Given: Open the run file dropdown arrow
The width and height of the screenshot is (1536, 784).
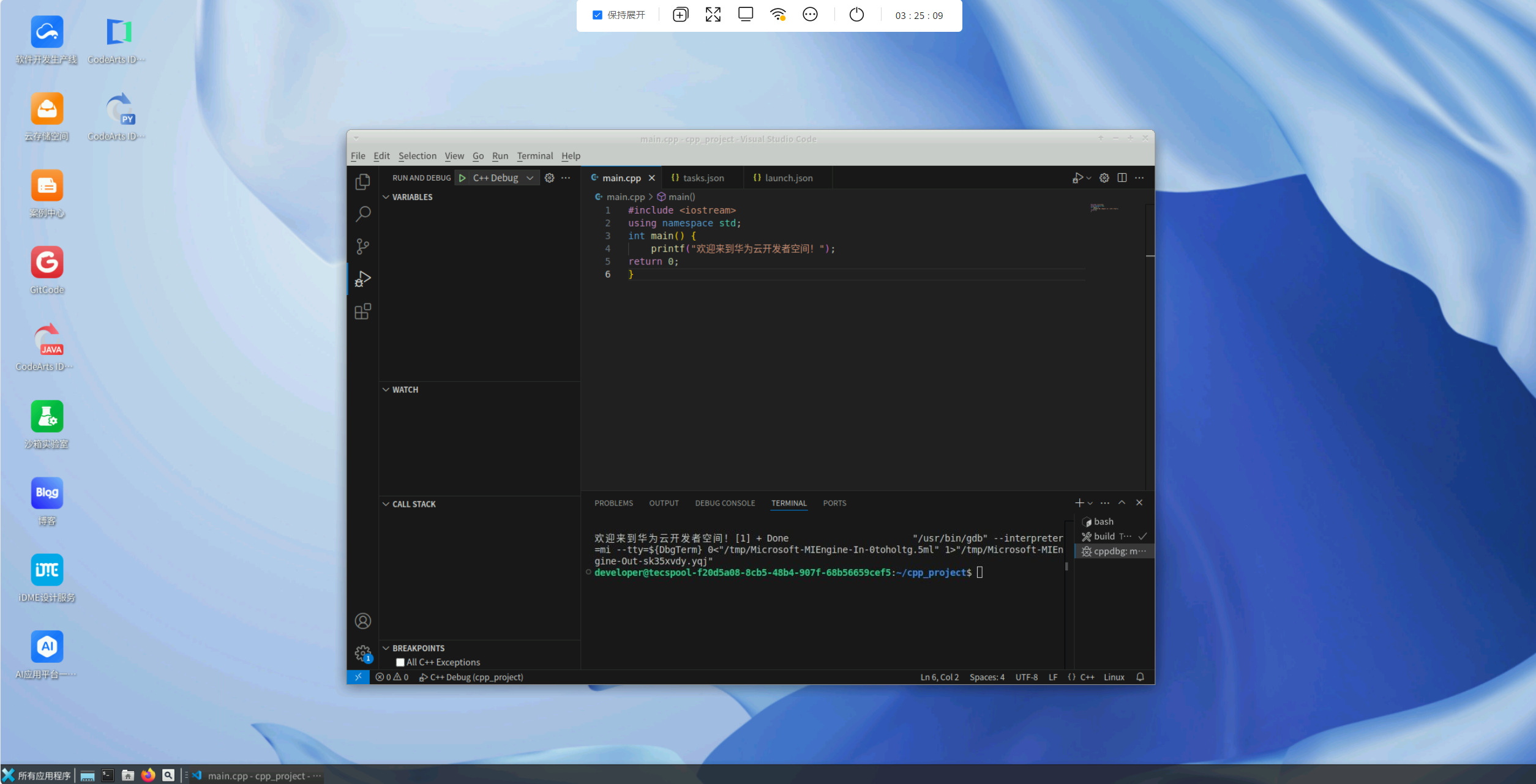Looking at the screenshot, I should coord(1088,178).
